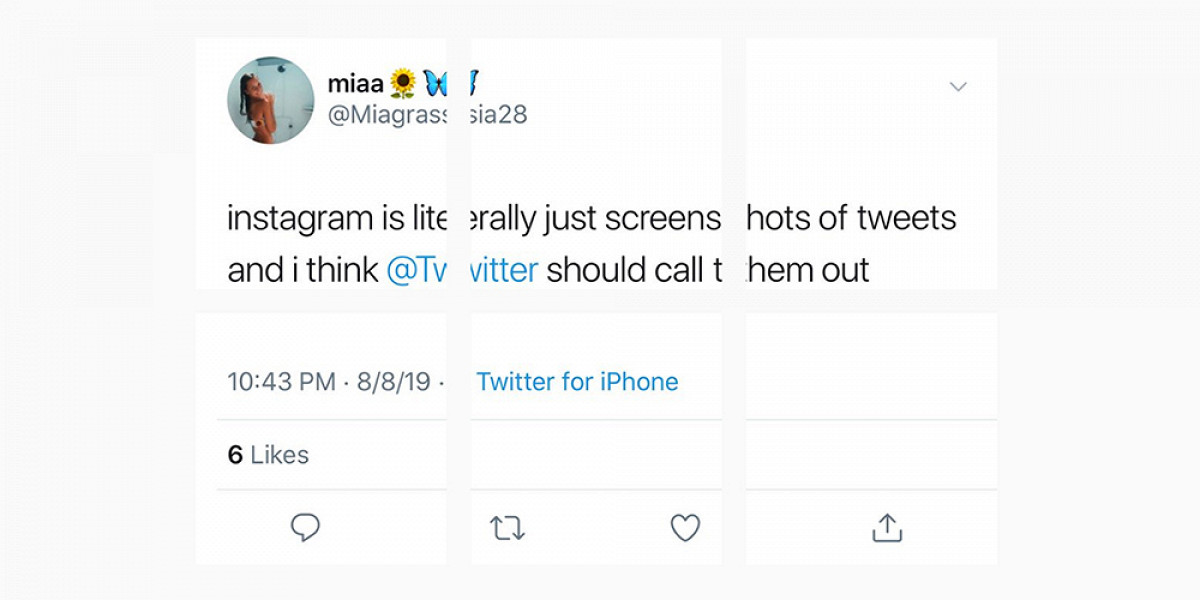Screen dimensions: 1200x600
Task: Click the display name miaa
Action: tap(355, 84)
